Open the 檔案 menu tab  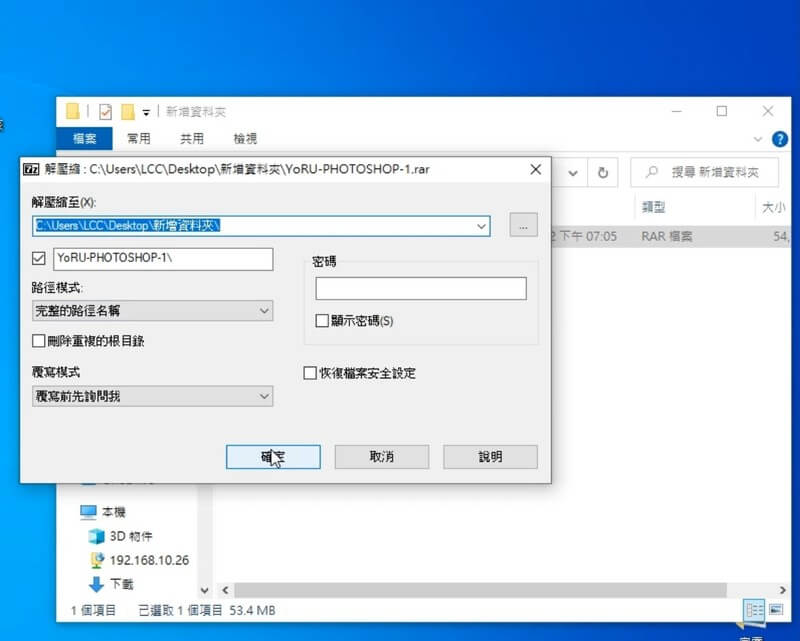[x=85, y=139]
